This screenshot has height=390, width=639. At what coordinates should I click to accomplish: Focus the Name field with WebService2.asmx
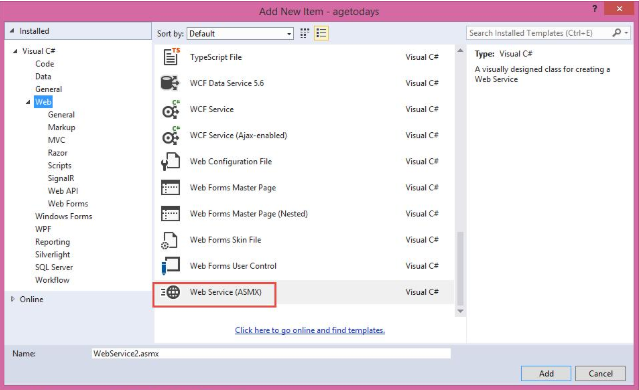[x=271, y=353]
